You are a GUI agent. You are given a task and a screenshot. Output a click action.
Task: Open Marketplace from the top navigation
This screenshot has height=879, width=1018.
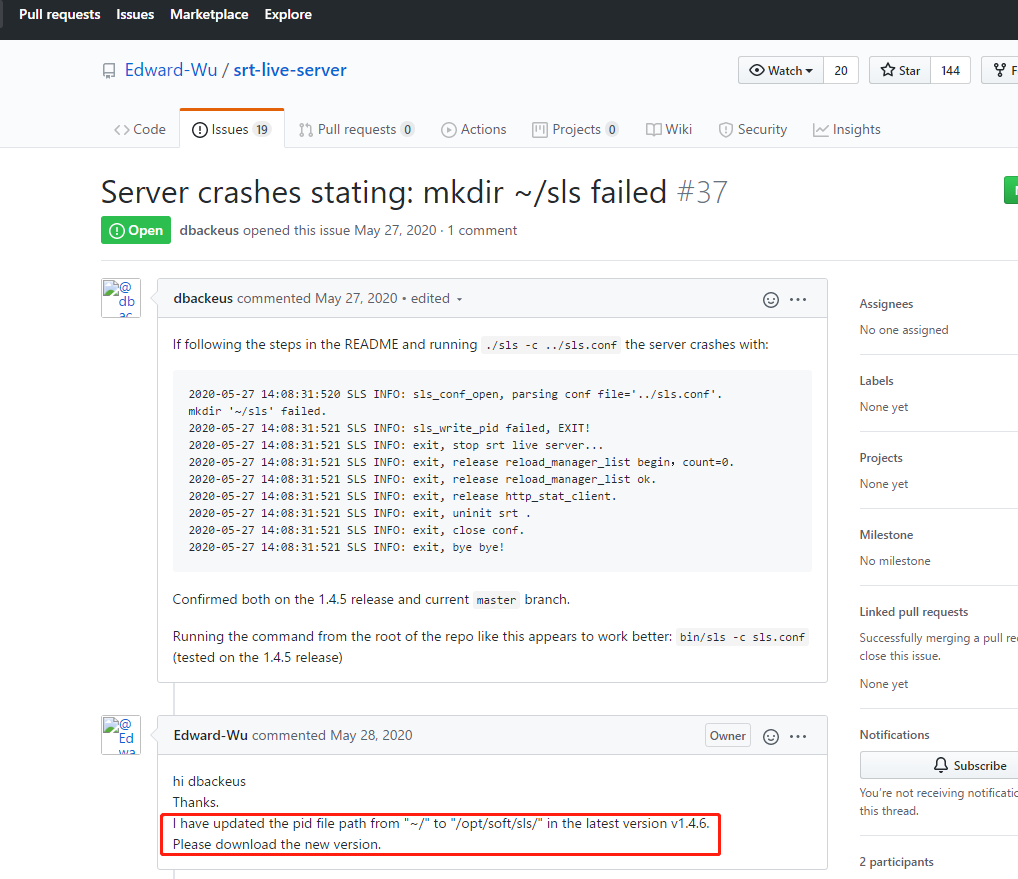[x=209, y=14]
